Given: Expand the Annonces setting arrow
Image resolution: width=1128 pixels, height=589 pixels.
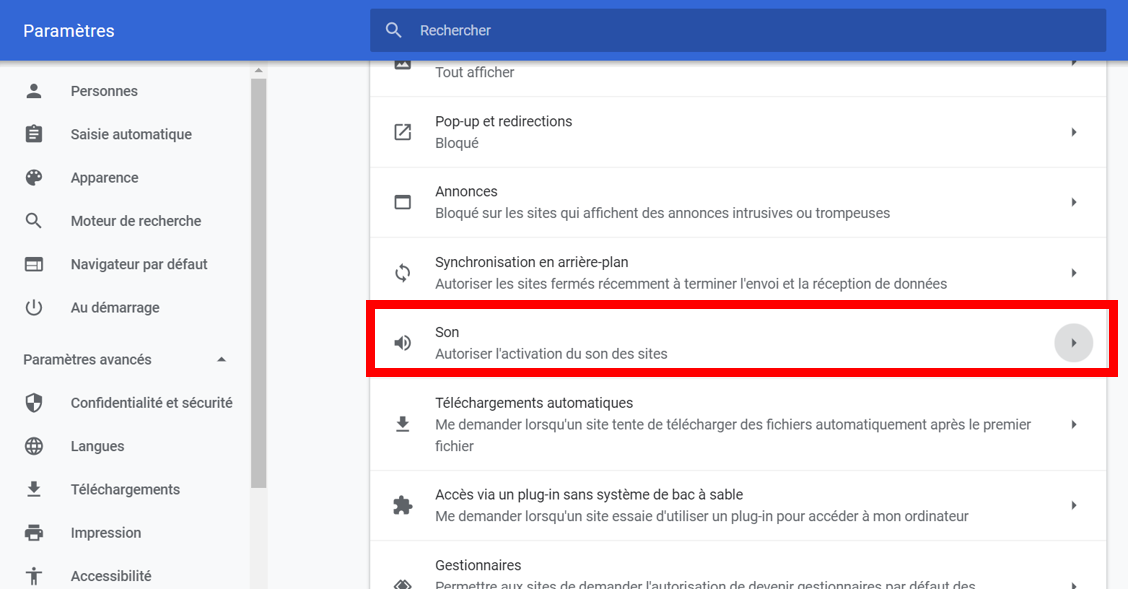Looking at the screenshot, I should [x=1073, y=202].
